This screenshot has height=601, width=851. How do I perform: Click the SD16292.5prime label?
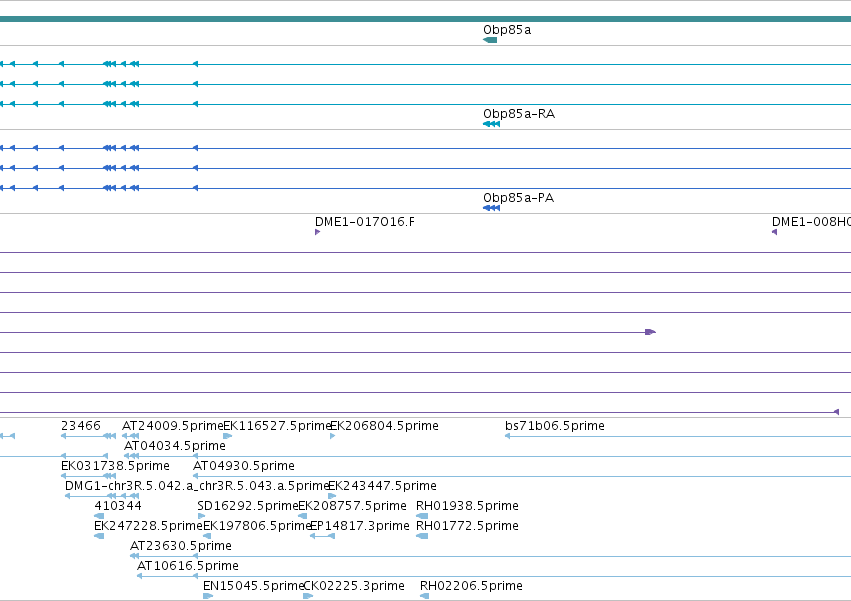coord(248,506)
